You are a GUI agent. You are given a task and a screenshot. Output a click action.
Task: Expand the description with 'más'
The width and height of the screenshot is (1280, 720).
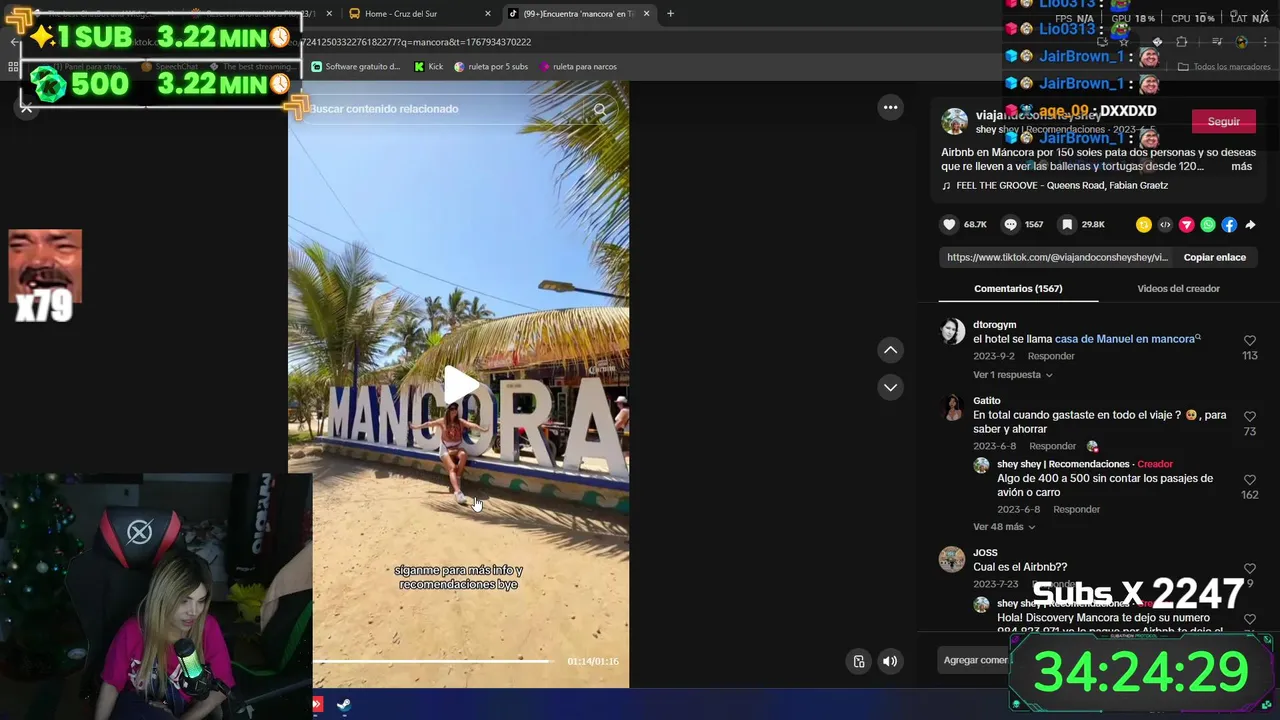[x=1241, y=166]
